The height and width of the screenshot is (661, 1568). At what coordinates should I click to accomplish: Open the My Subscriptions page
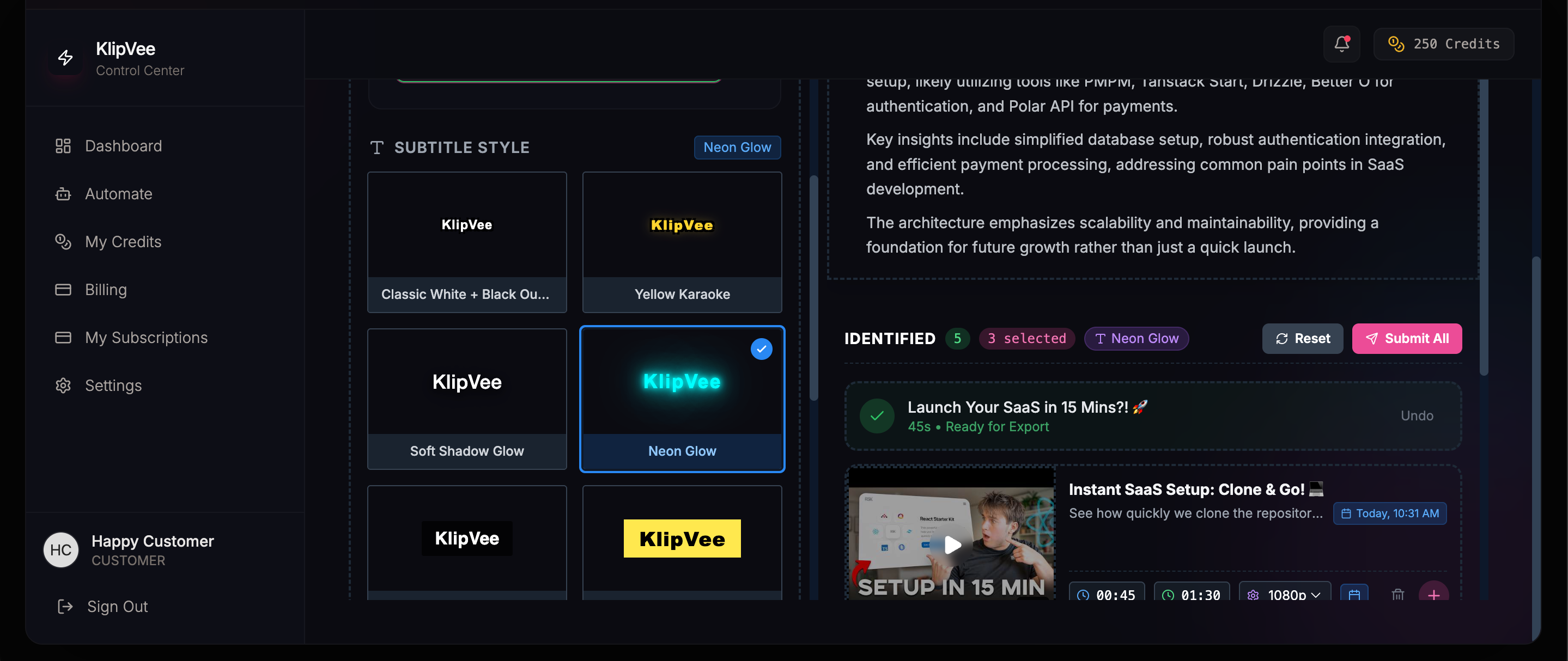click(x=146, y=338)
